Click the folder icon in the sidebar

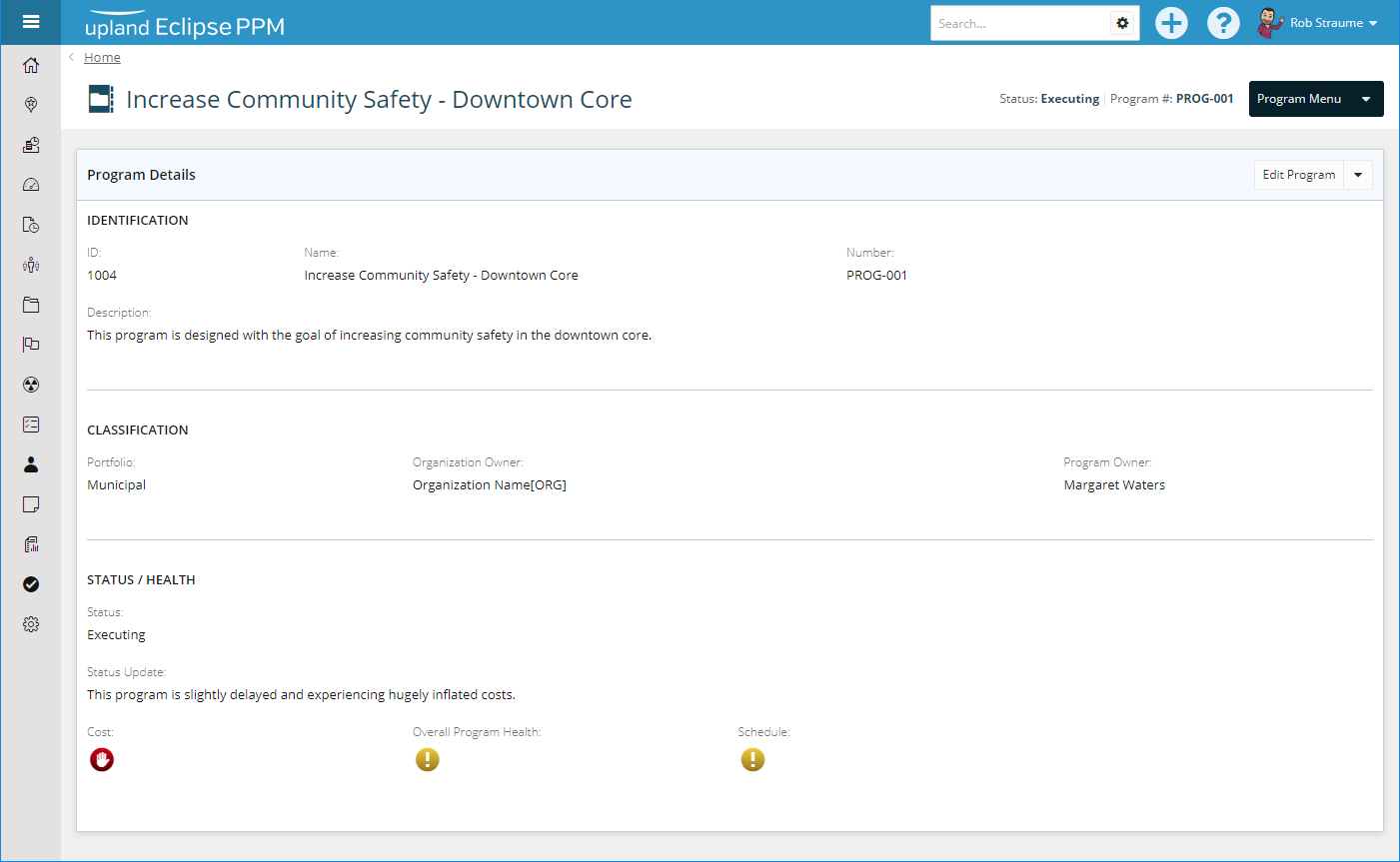[x=31, y=305]
